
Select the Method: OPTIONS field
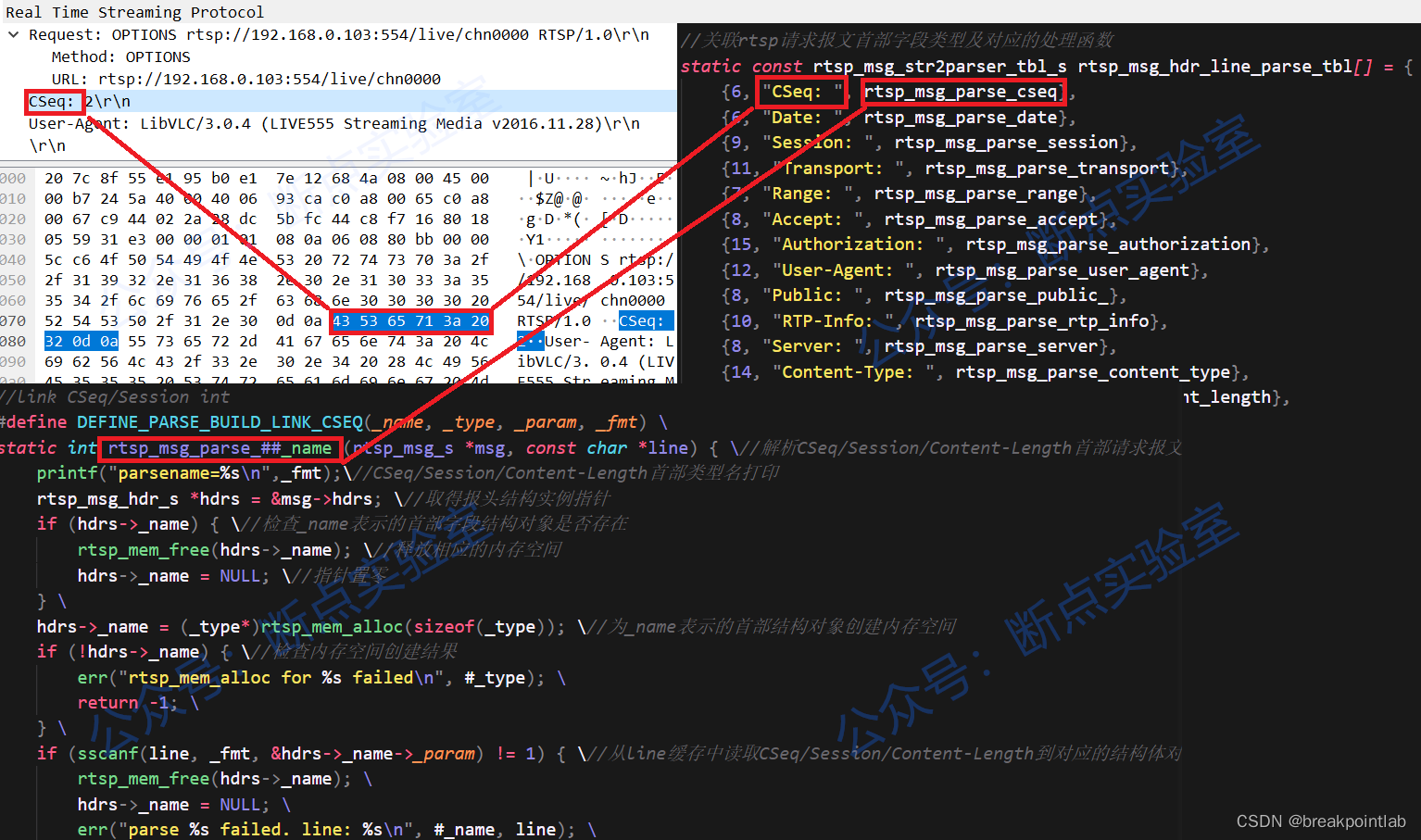pos(120,56)
